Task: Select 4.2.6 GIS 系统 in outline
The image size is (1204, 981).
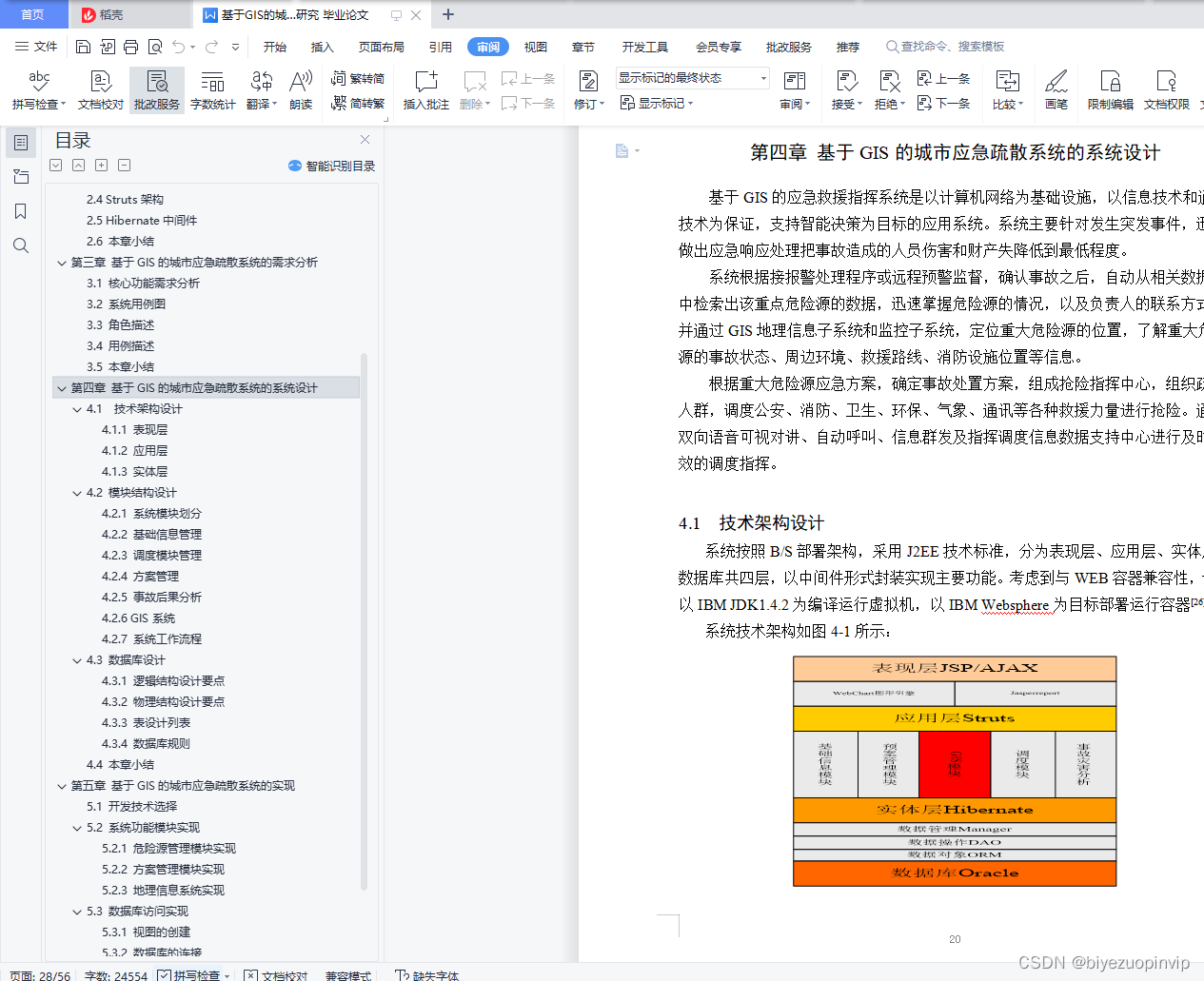Action: 138,618
